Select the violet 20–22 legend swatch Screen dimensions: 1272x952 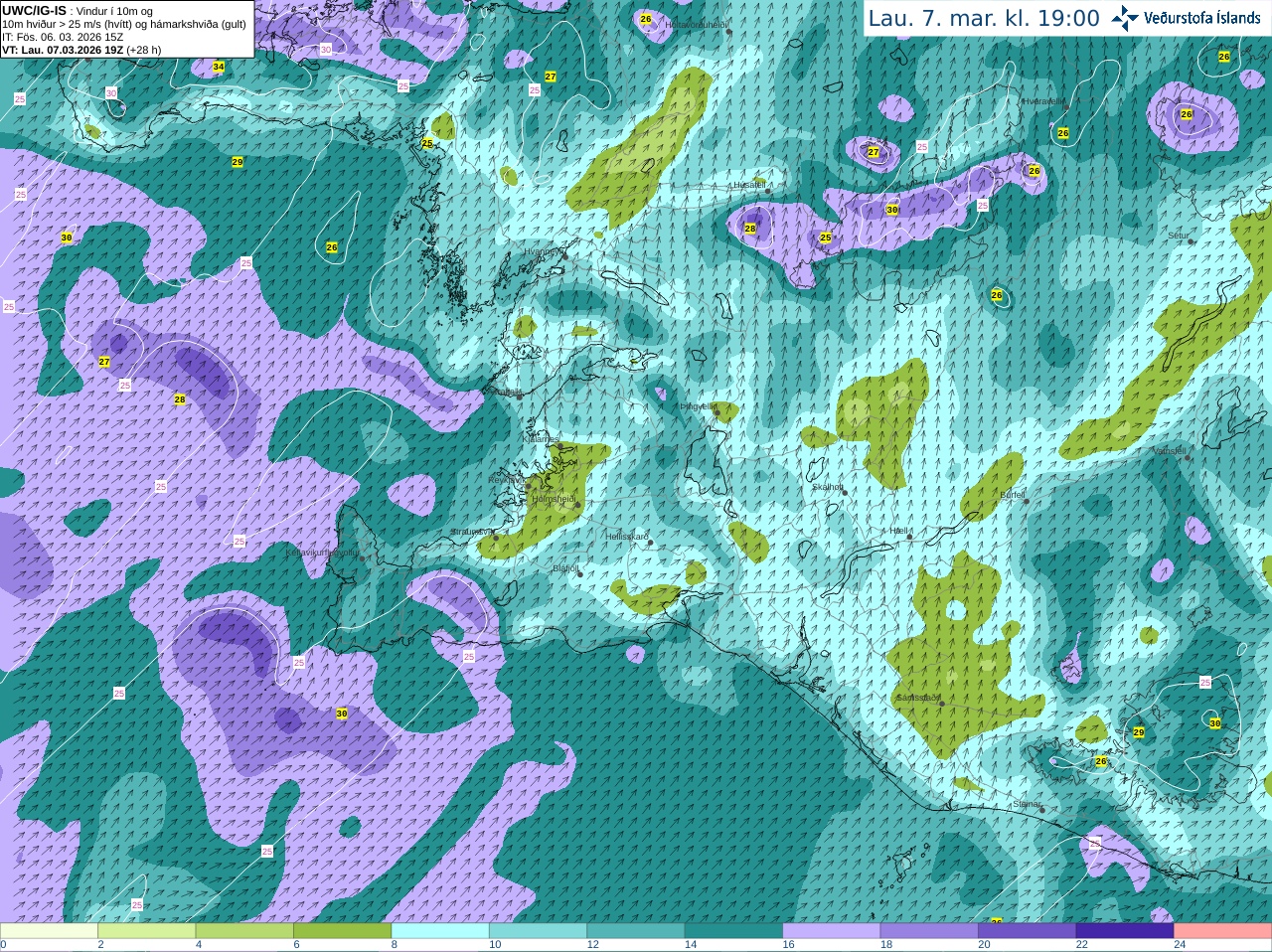click(x=1028, y=931)
